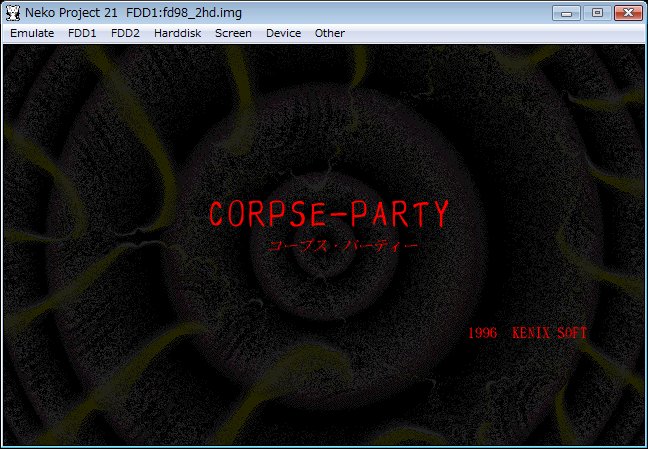Maximize the Neko Project 21 window
This screenshot has width=648, height=449.
597,13
